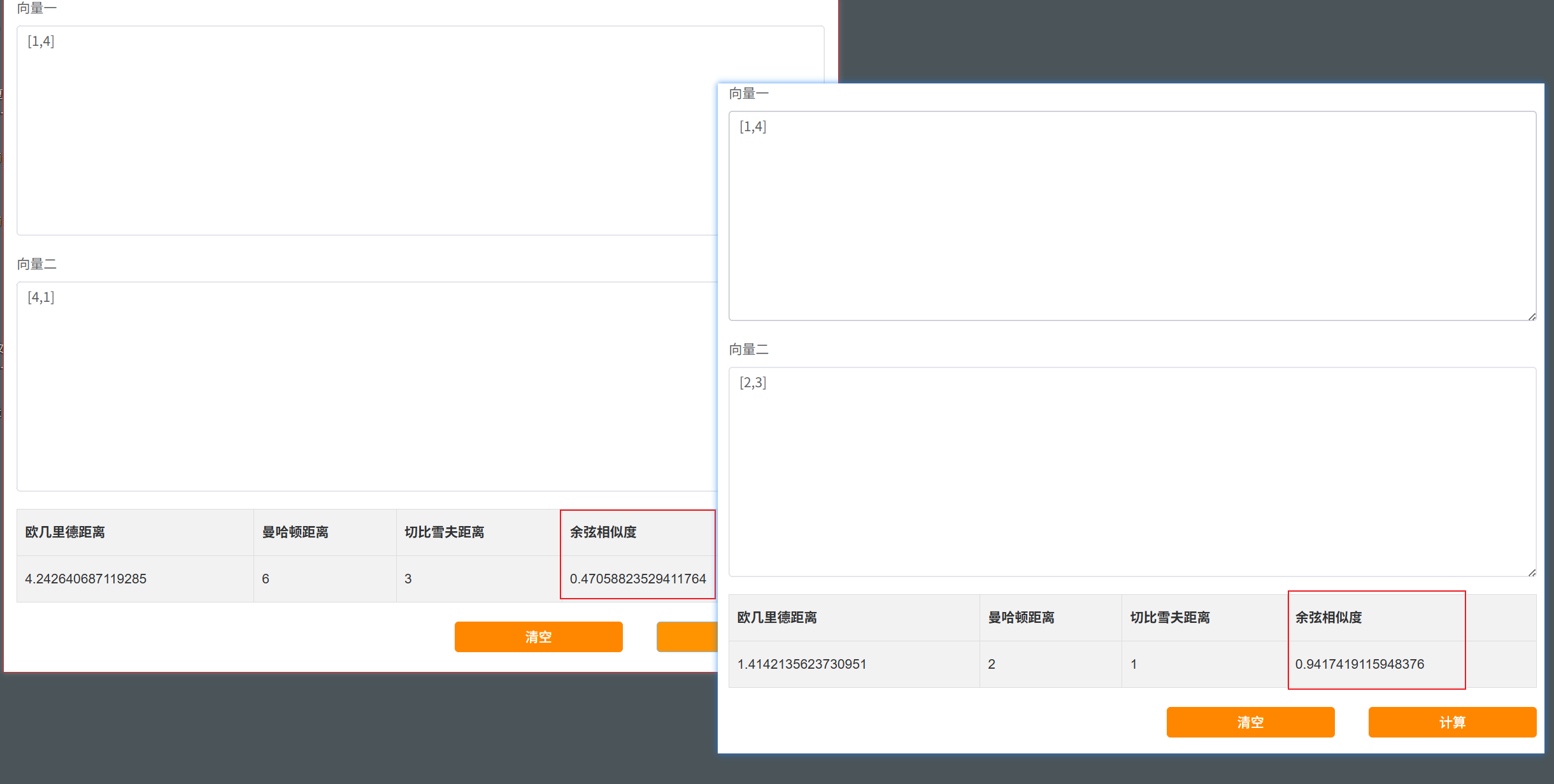Click 切比雪夫距离 header in front window table
Screen dimensions: 1554x784
click(x=1169, y=617)
